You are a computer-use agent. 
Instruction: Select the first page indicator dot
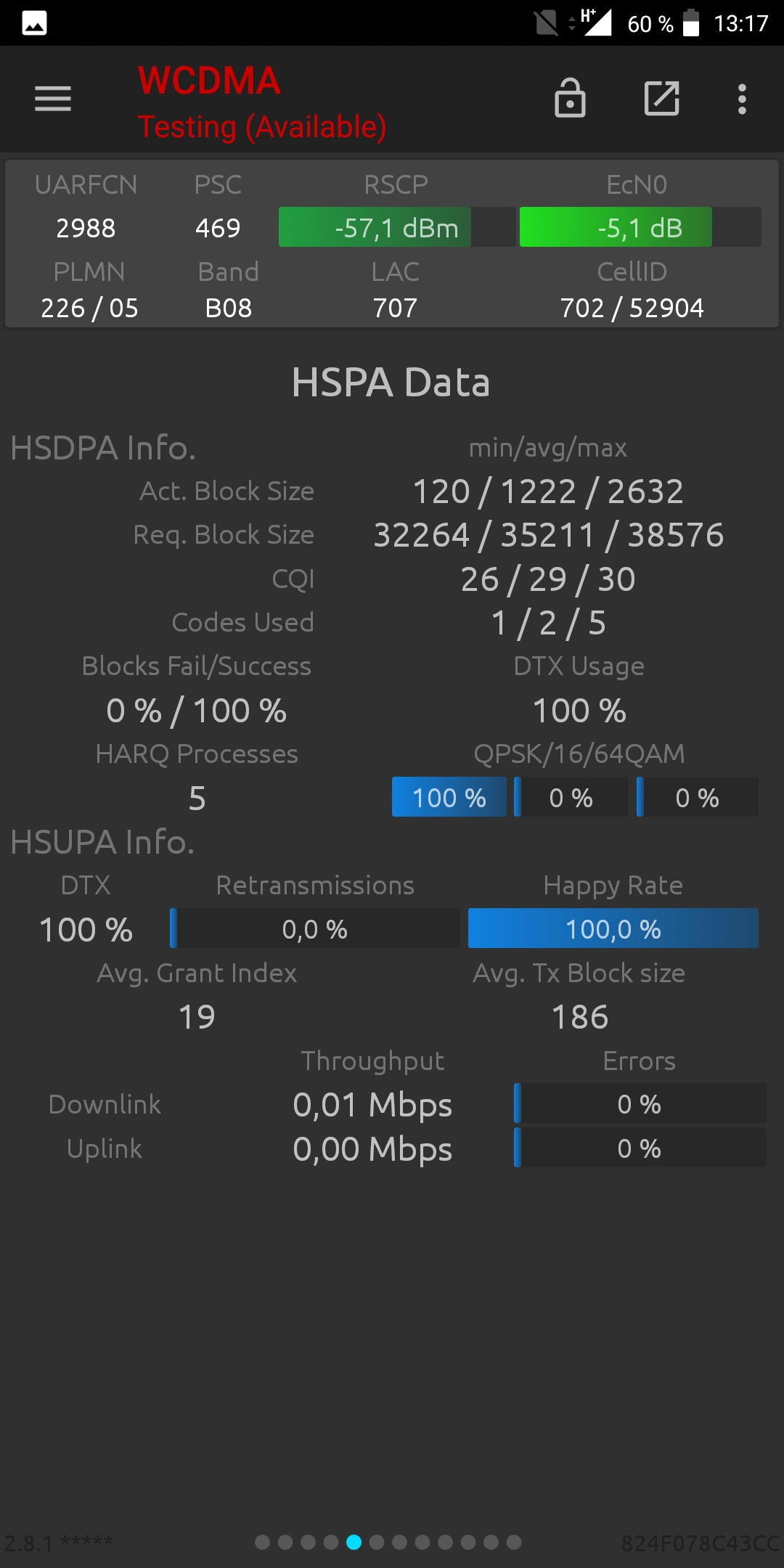(263, 1542)
